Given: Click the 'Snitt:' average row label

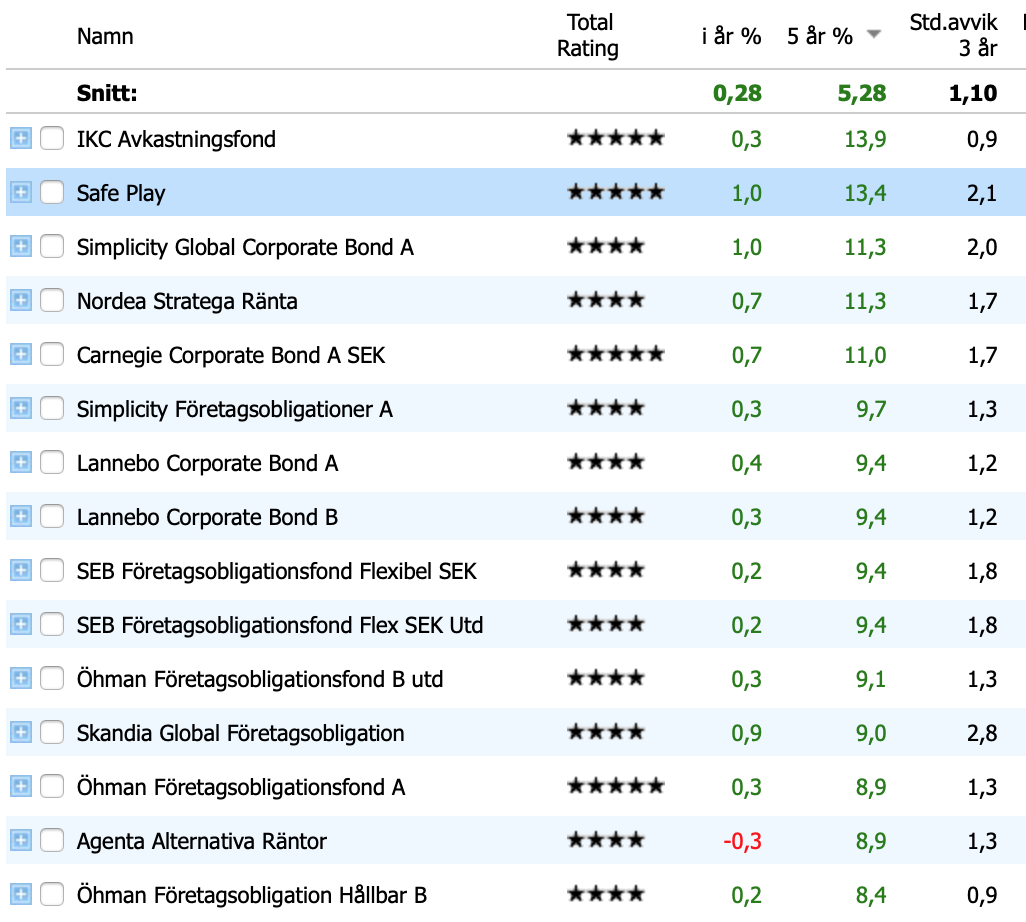Looking at the screenshot, I should pos(107,93).
